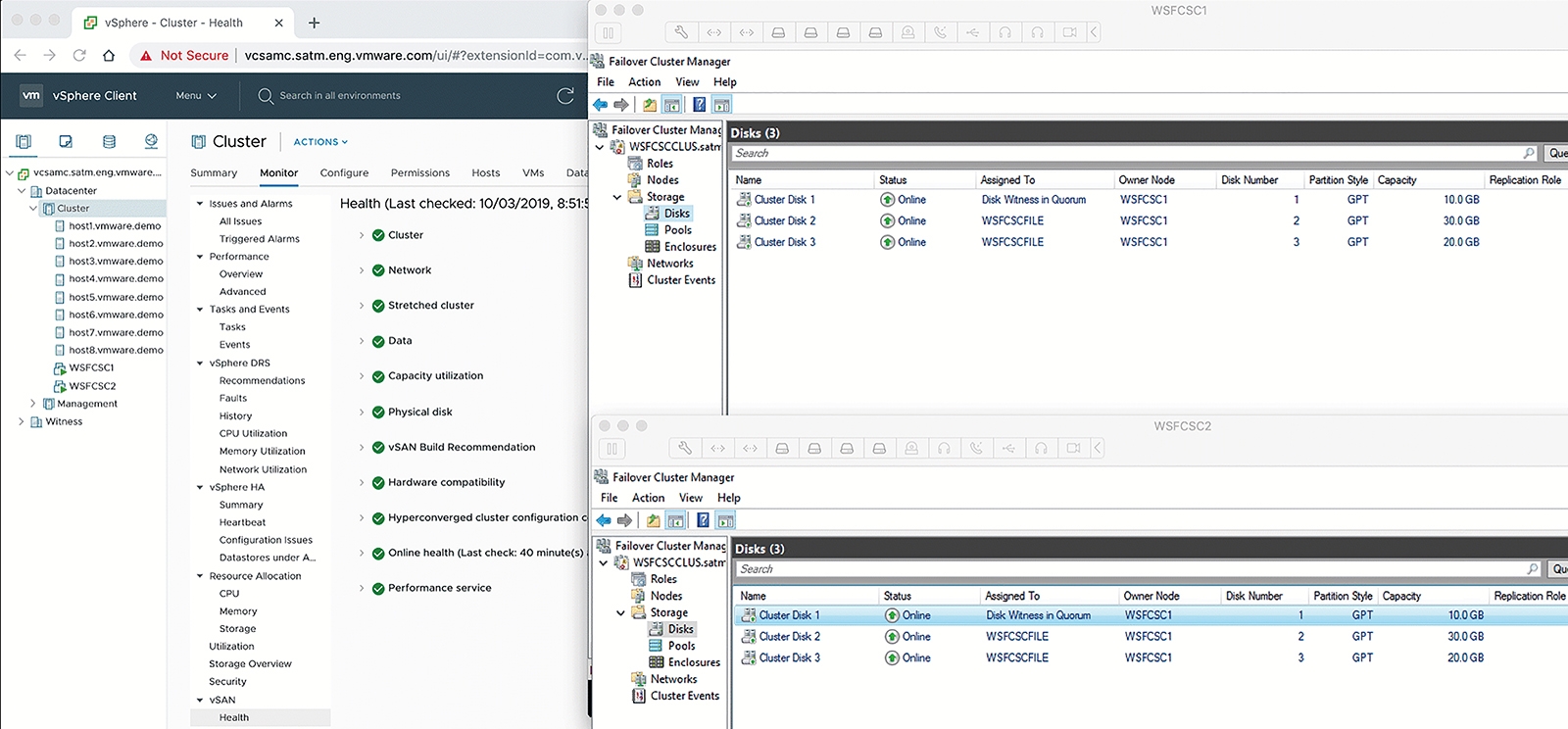The width and height of the screenshot is (1568, 729).
Task: Click Back arrow in WSFCSC1 Failover Cluster Manager
Action: 601,105
